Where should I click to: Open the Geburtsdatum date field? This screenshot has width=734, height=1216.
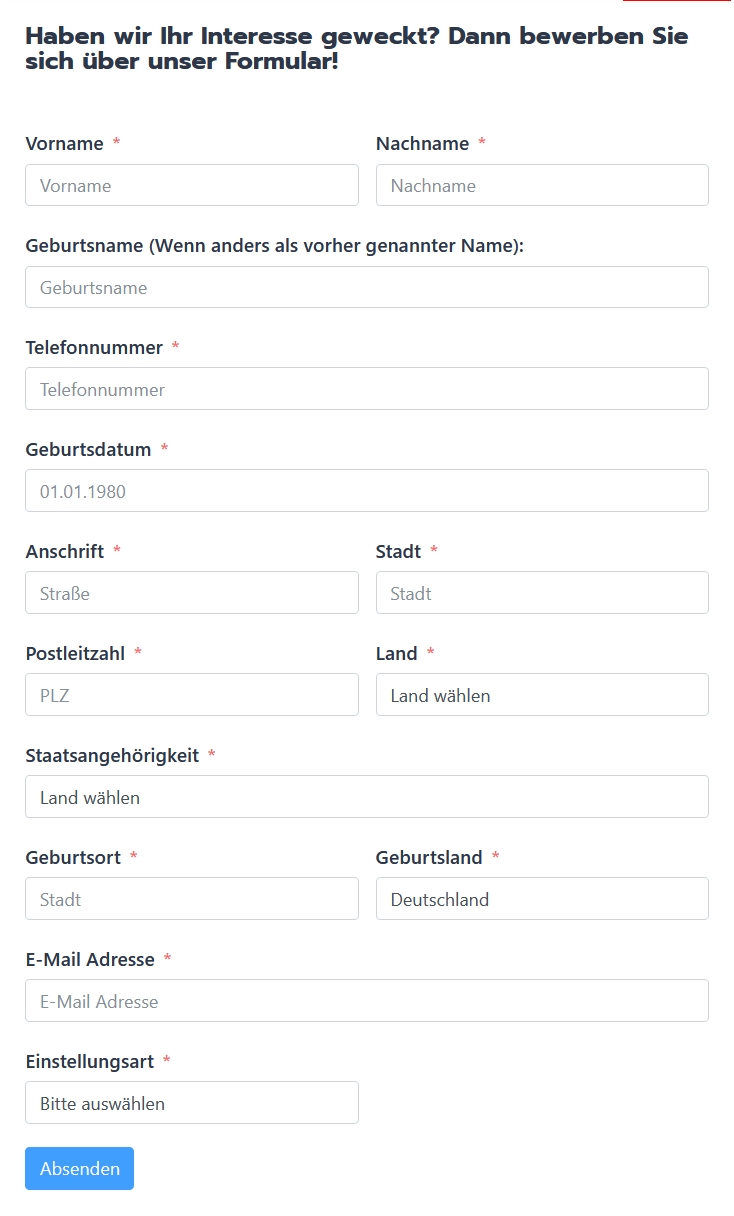[x=367, y=491]
